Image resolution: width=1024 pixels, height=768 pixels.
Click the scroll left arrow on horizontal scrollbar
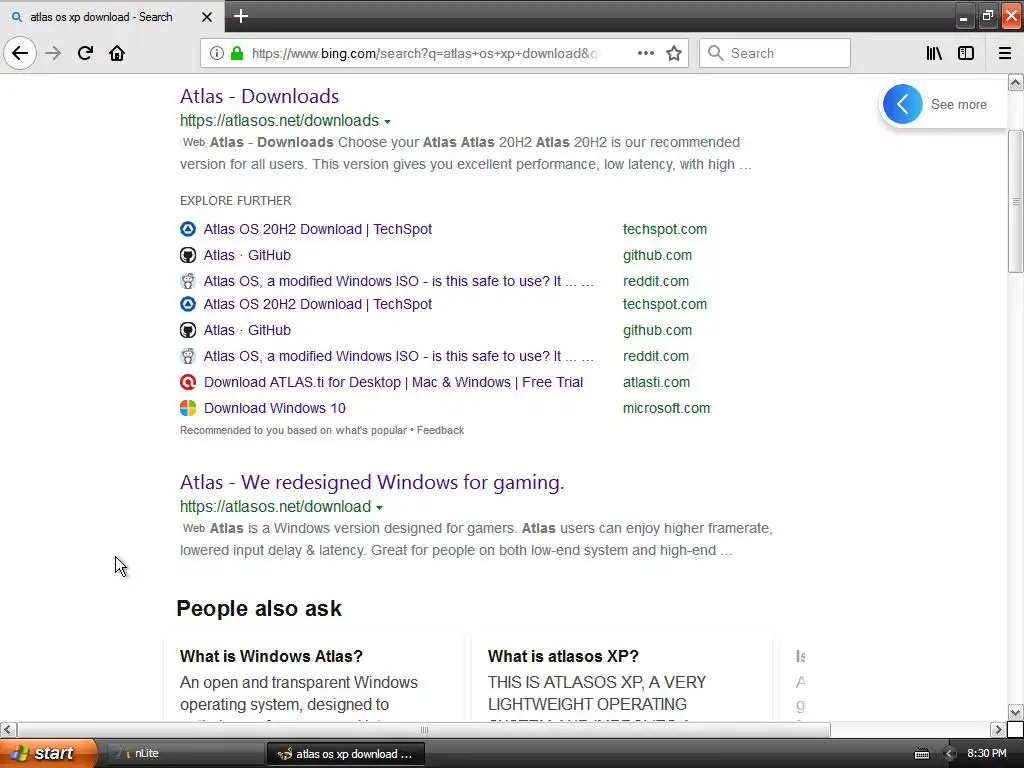click(7, 729)
